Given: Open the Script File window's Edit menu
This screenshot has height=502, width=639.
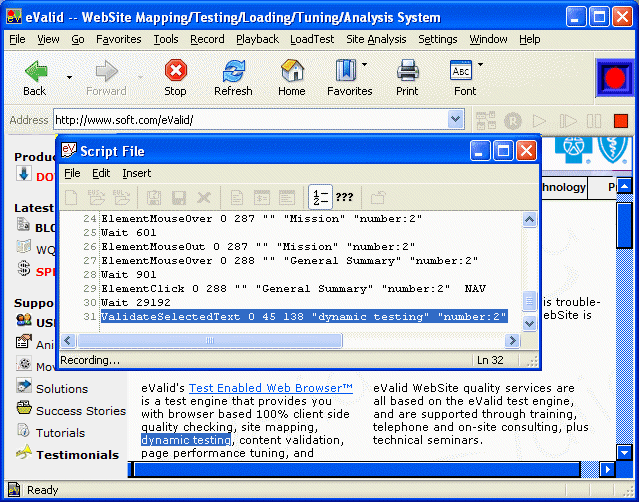Looking at the screenshot, I should 101,173.
